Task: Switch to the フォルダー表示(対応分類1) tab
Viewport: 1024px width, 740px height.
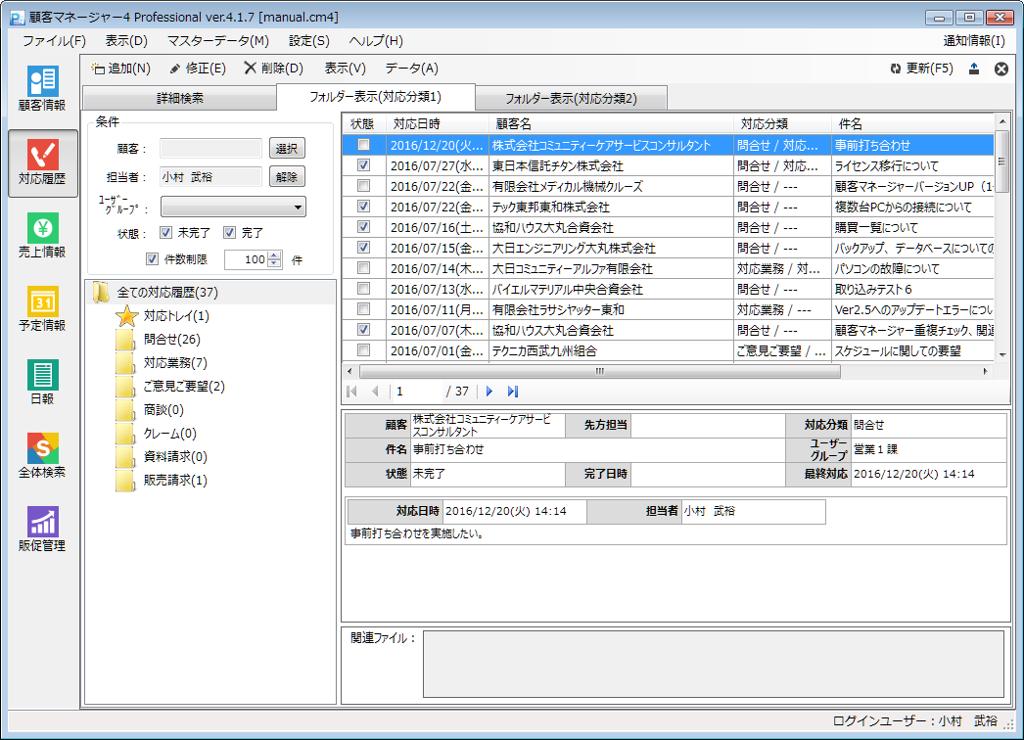Action: [x=376, y=97]
